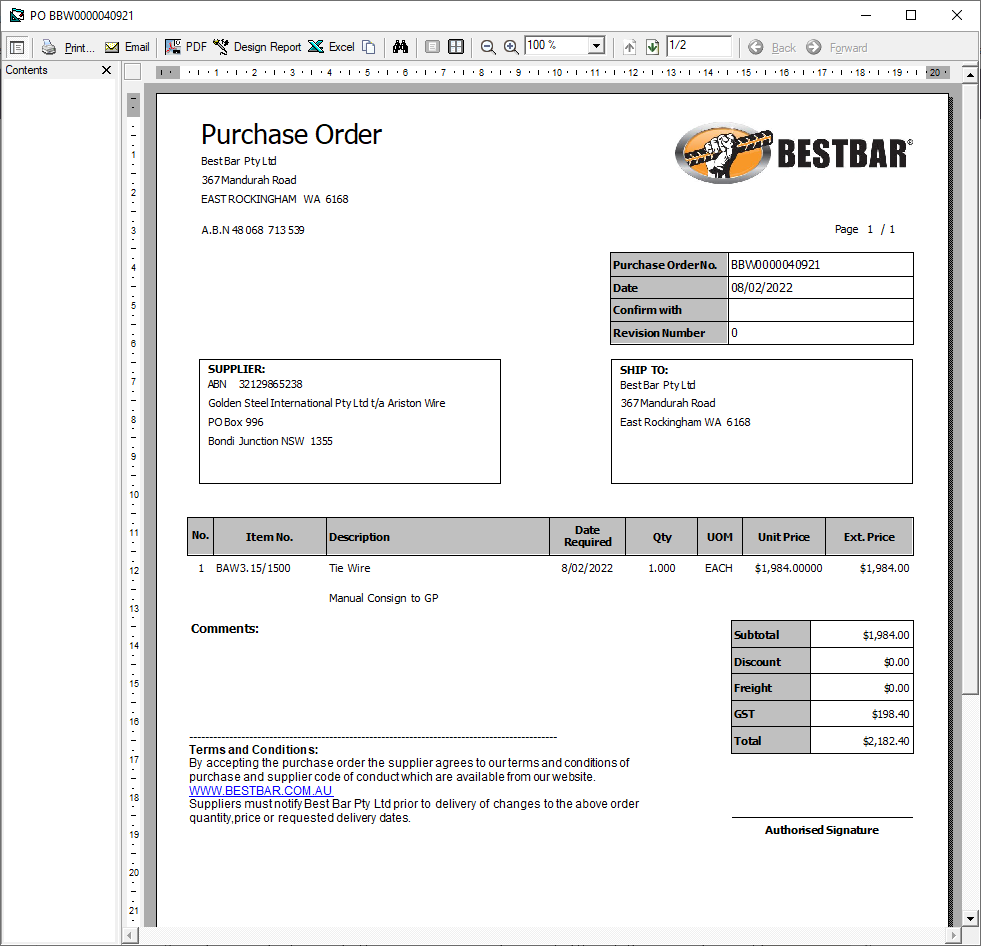Click the A.B.N 48 068 713 539 text

253,230
